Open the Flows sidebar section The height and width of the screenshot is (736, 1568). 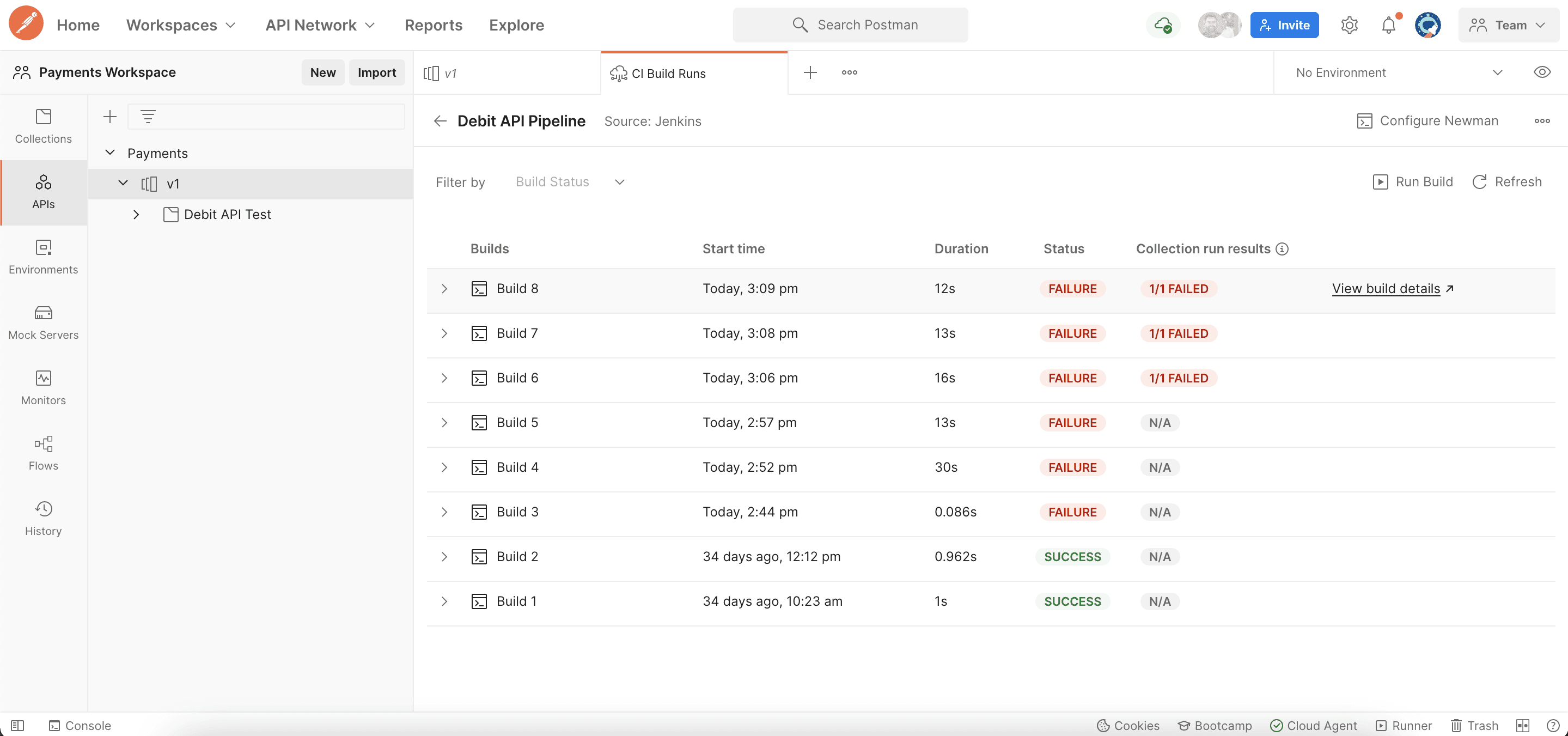click(x=43, y=453)
